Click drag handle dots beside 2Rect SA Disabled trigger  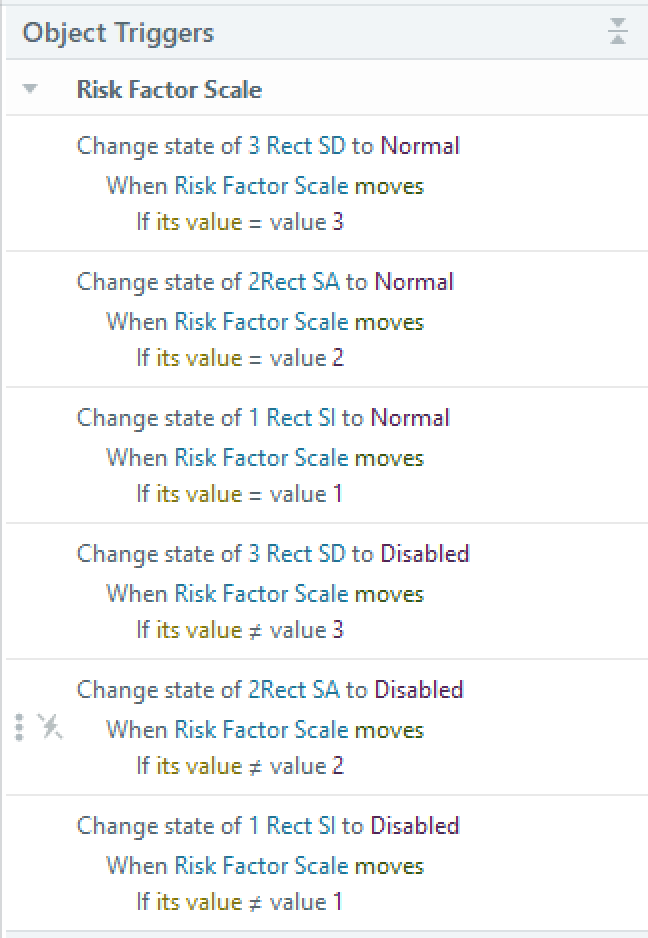[x=19, y=728]
